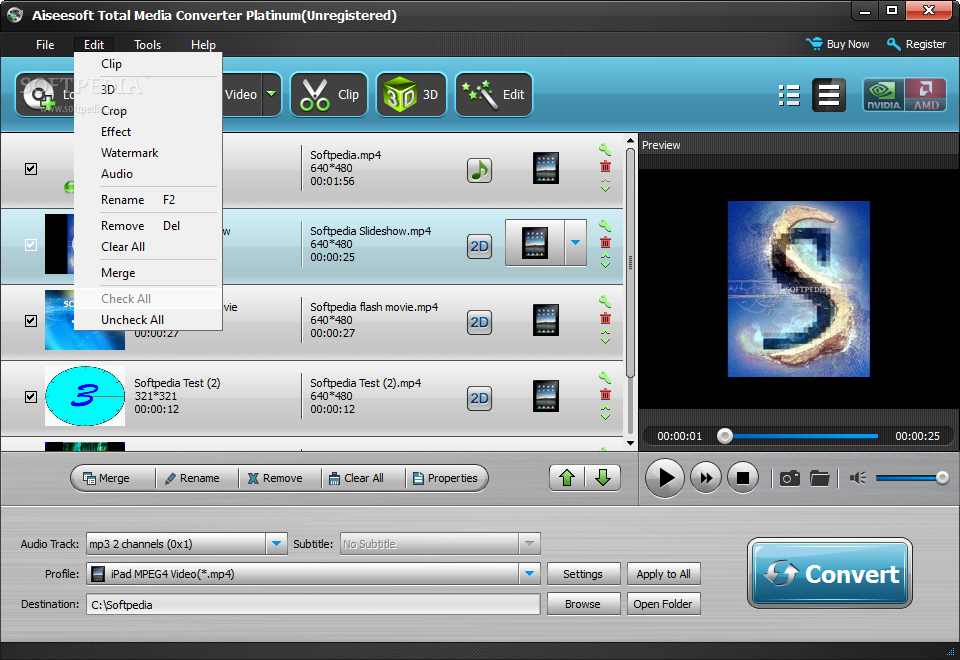Open wrench settings for Softpedia flash movie.mp4

pos(605,301)
